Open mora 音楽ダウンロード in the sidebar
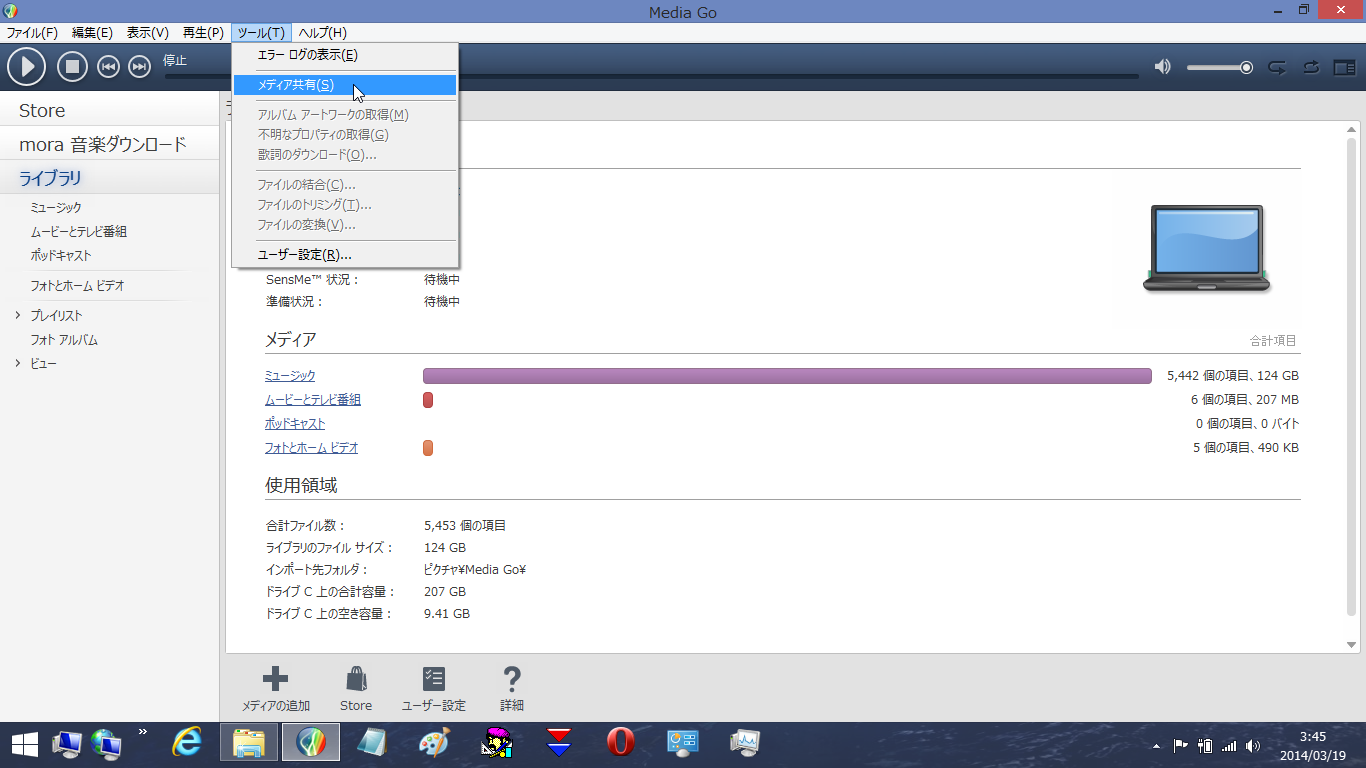The width and height of the screenshot is (1366, 768). click(109, 144)
